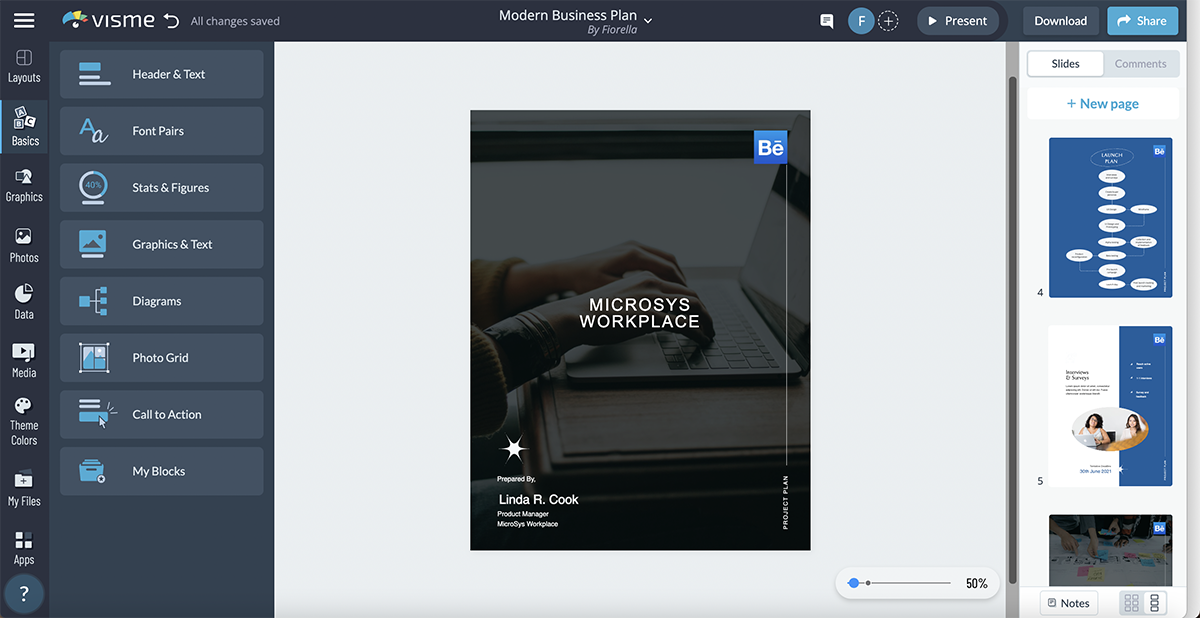
Task: Click the Download button
Action: (x=1060, y=20)
